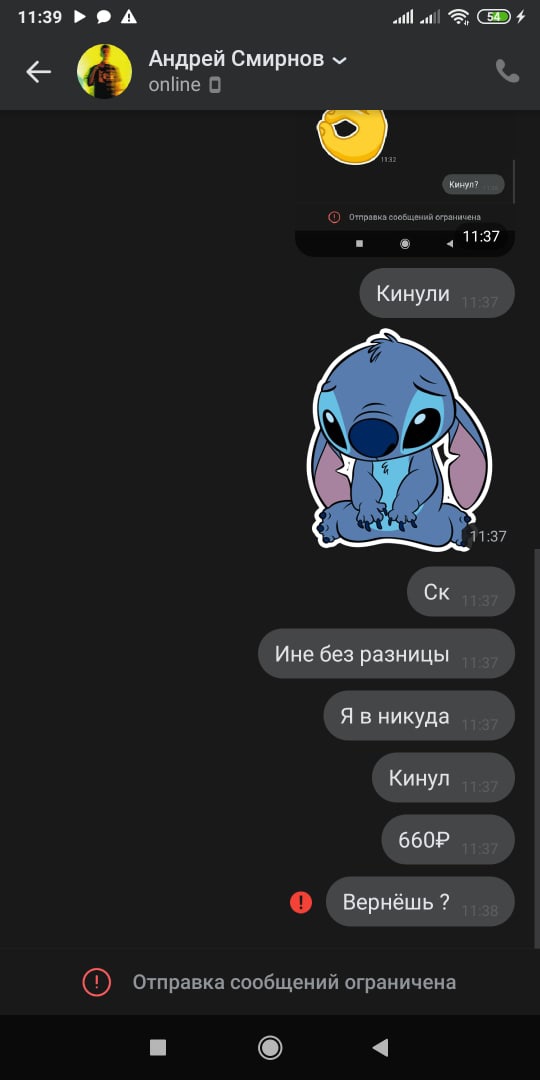Click the chat scrollbar on right edge
Image resolution: width=540 pixels, height=1080 pixels.
537,749
